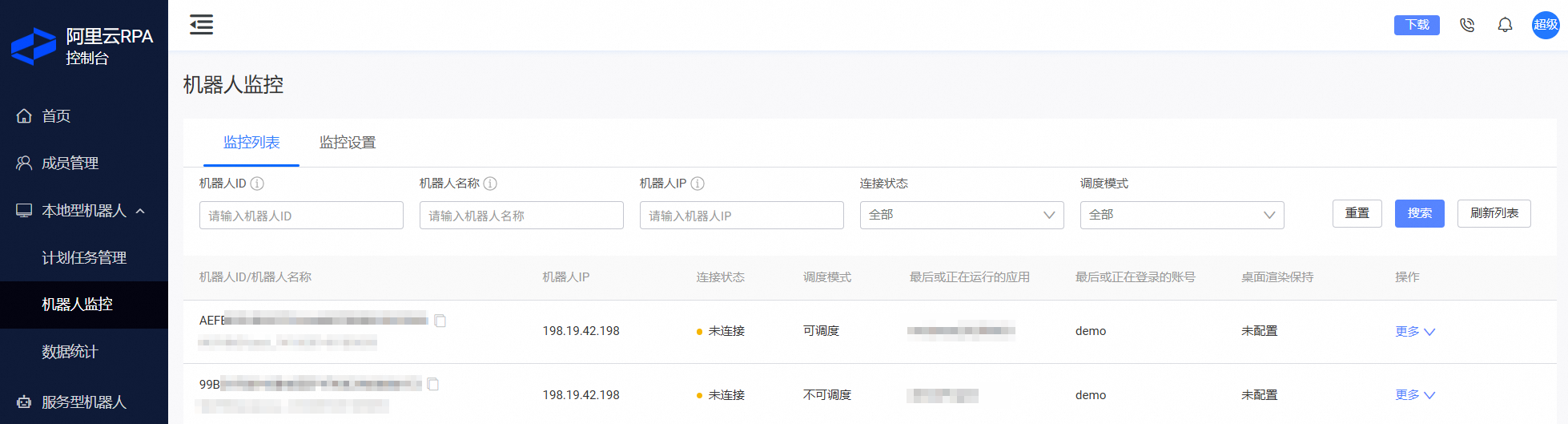The image size is (1568, 424).
Task: Collapse the sidebar using the menu fold icon
Action: click(201, 25)
